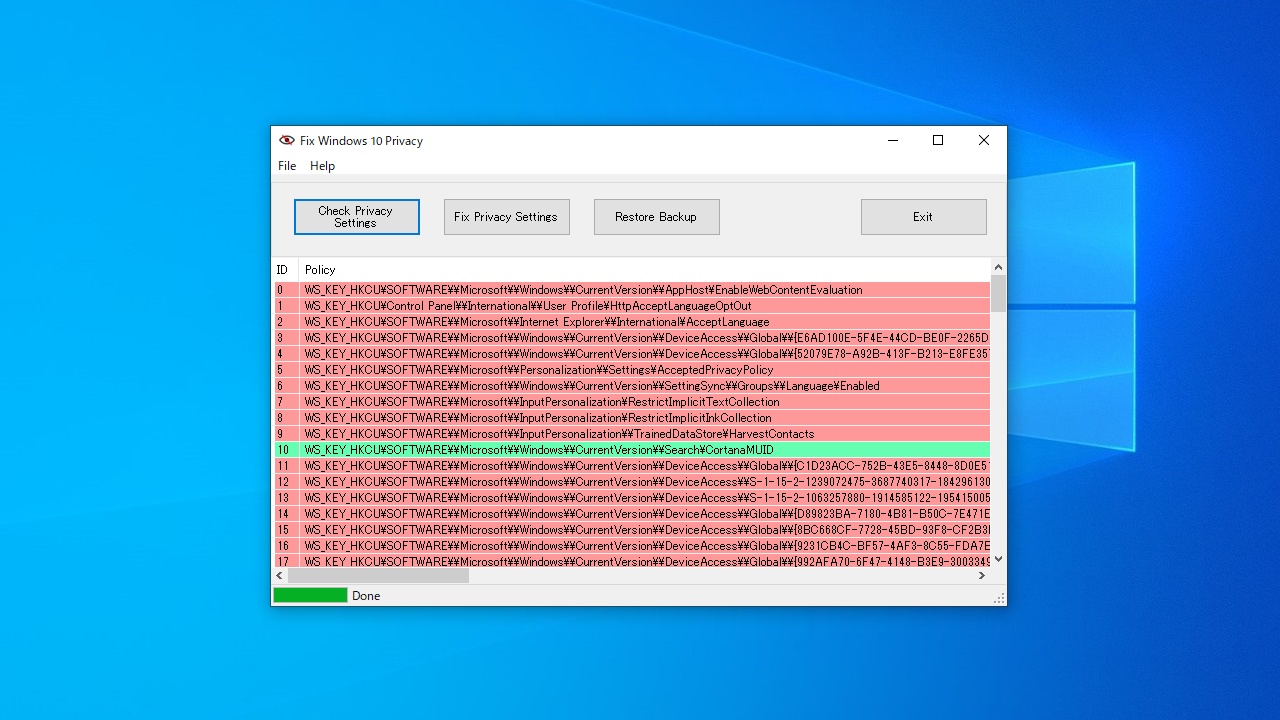1280x720 pixels.
Task: Click the horizontal scrollbar left arrow
Action: point(280,576)
